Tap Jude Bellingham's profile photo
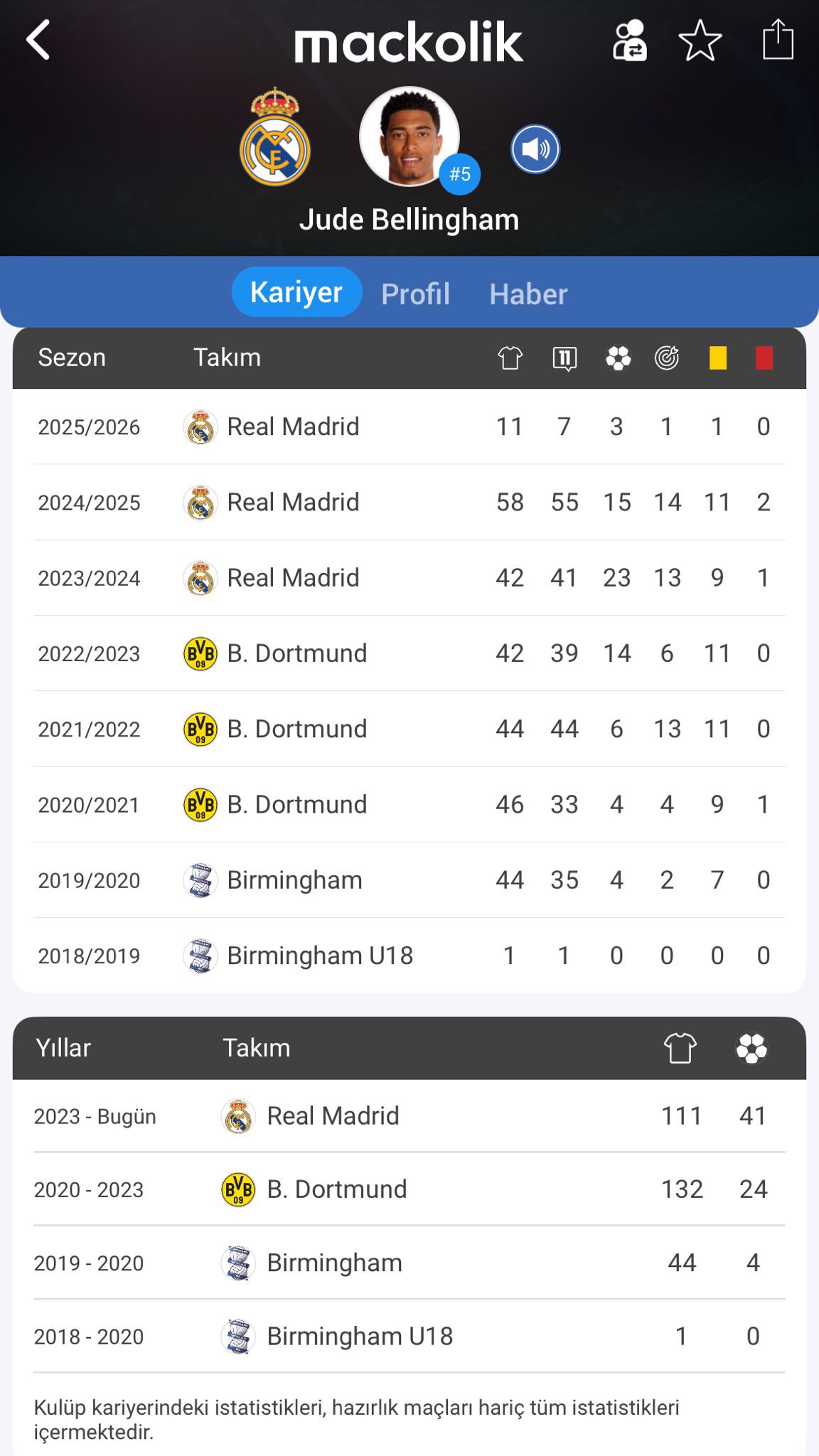This screenshot has height=1456, width=819. tap(409, 136)
